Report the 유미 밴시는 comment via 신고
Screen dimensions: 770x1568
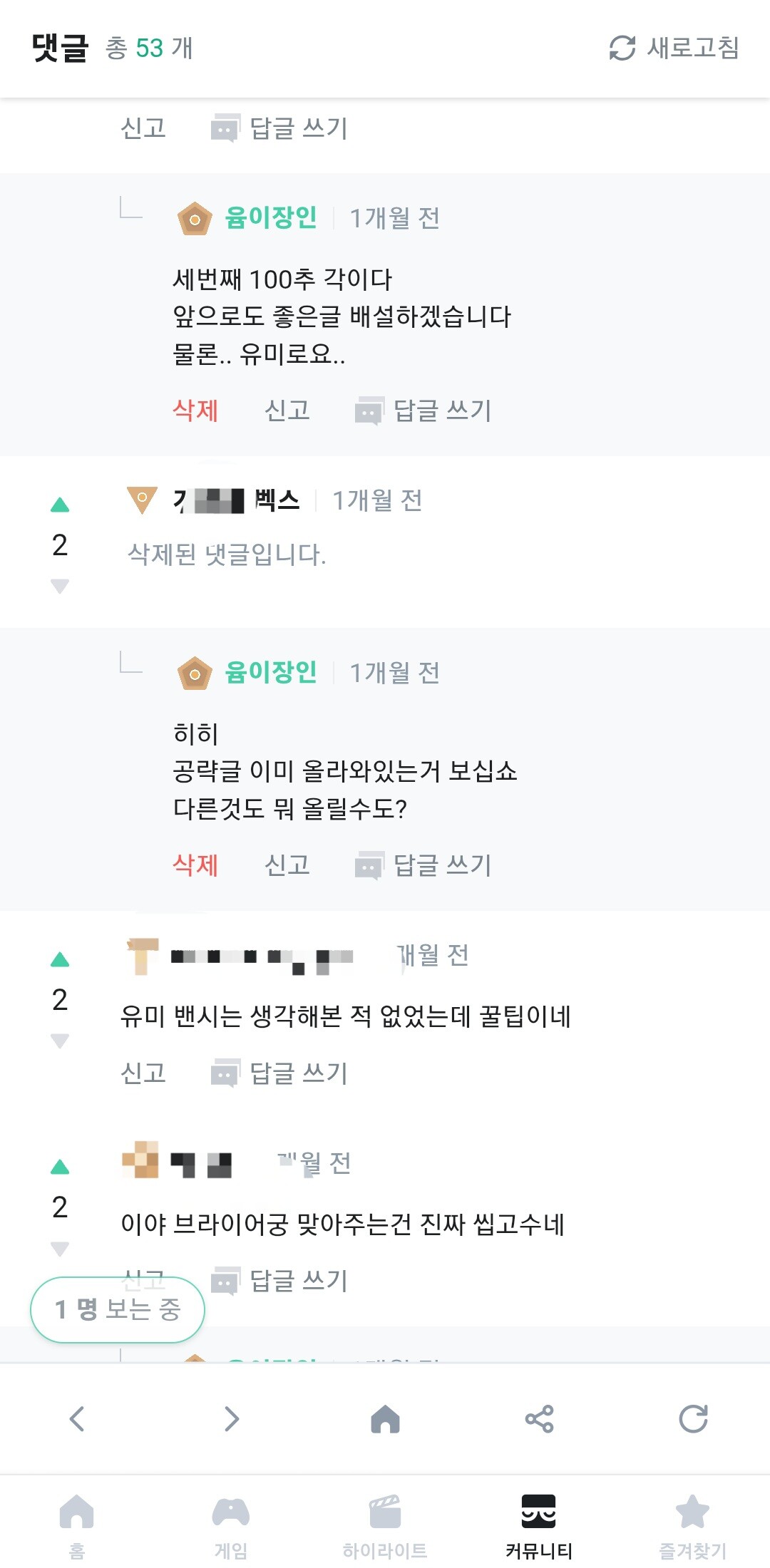click(x=143, y=1073)
